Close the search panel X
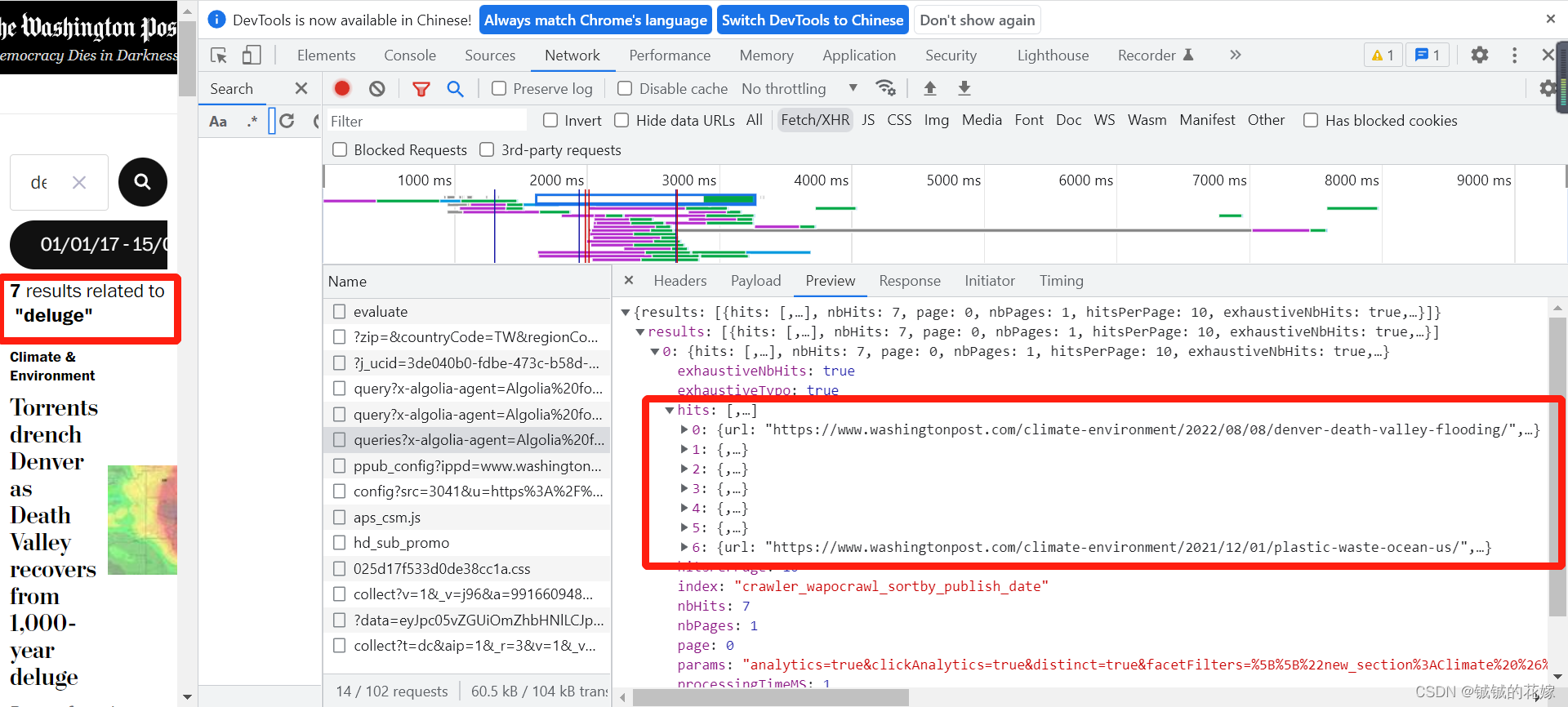The height and width of the screenshot is (707, 1568). [301, 88]
